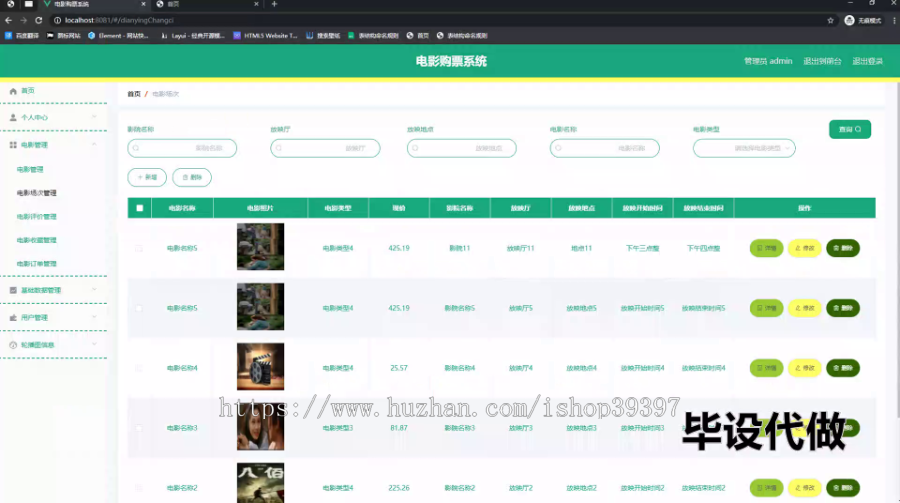This screenshot has height=503, width=900.
Task: Click 删除 in the 电影名称2 row
Action: click(x=843, y=487)
